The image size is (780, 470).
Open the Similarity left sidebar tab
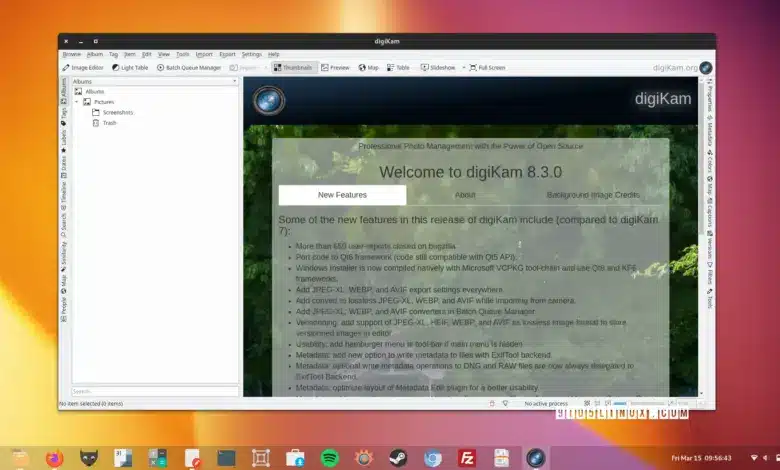[64, 257]
